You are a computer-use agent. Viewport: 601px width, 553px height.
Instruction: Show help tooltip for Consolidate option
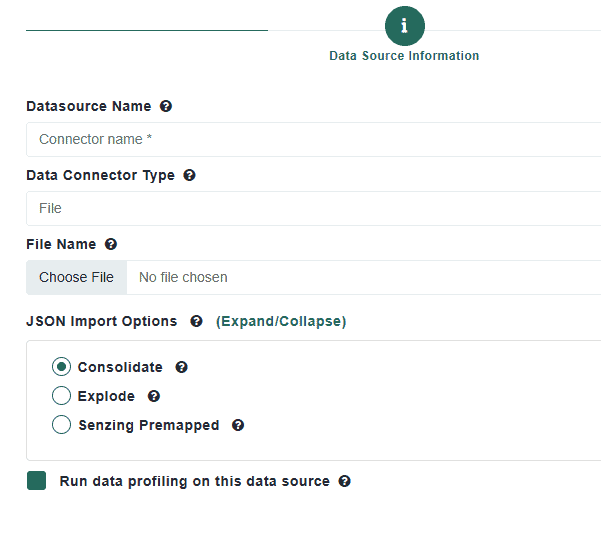pyautogui.click(x=181, y=367)
